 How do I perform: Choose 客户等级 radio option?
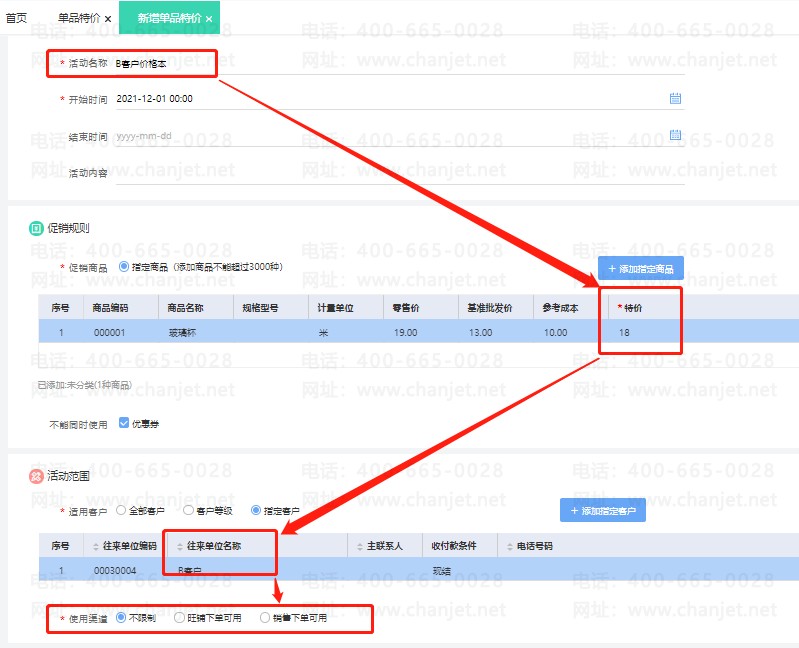pyautogui.click(x=188, y=510)
